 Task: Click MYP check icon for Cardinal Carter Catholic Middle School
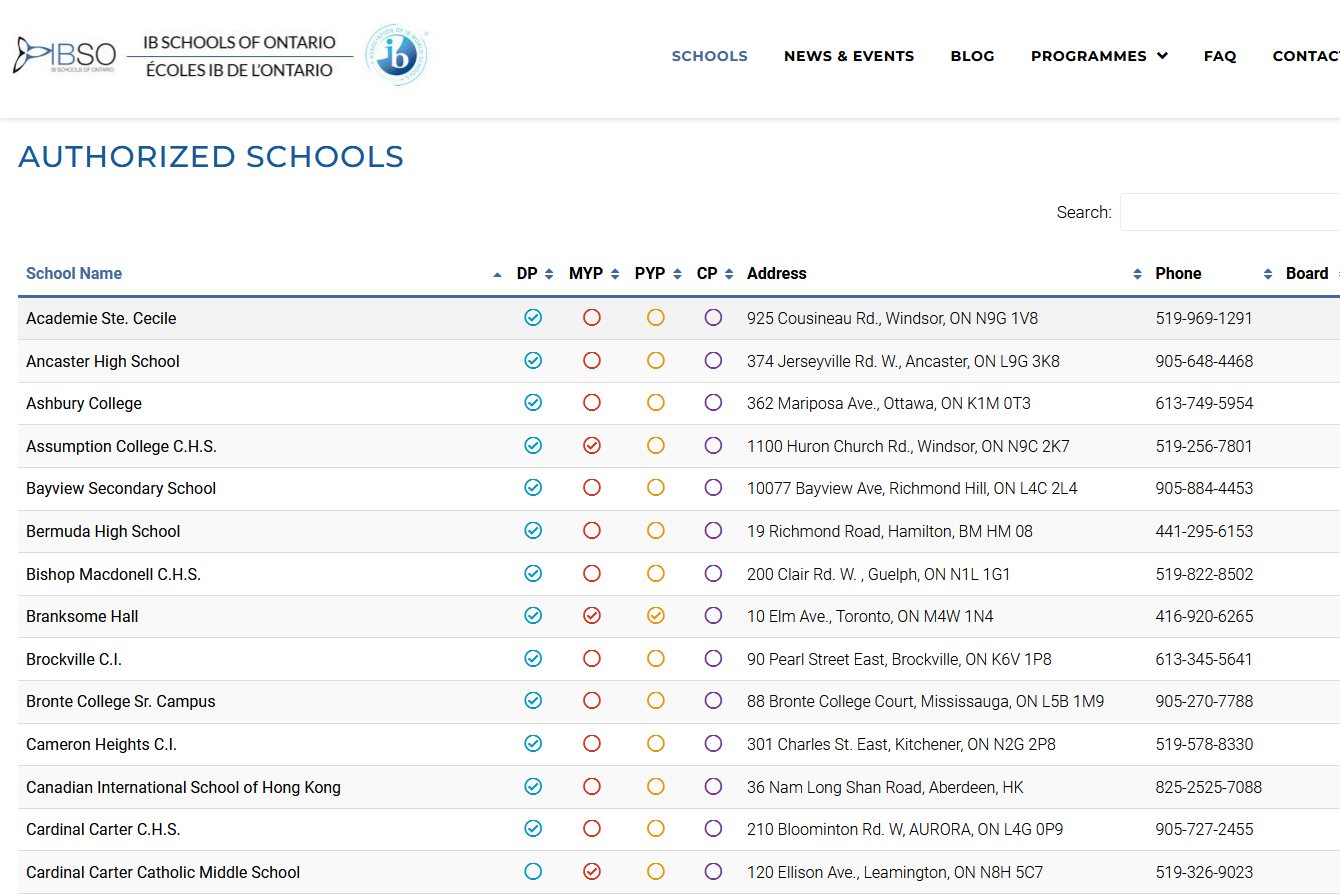[x=592, y=872]
